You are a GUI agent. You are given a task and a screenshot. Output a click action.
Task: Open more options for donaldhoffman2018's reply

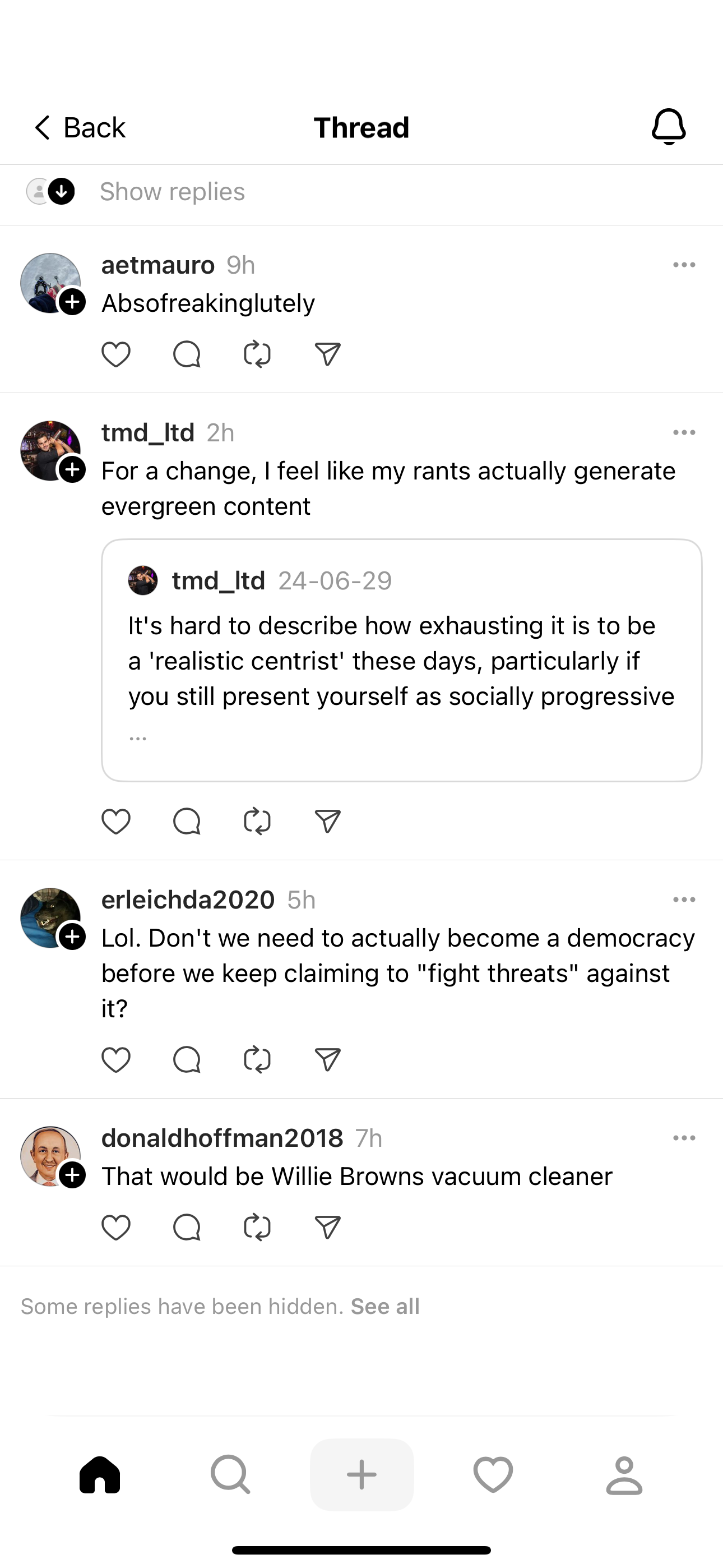point(684,1138)
